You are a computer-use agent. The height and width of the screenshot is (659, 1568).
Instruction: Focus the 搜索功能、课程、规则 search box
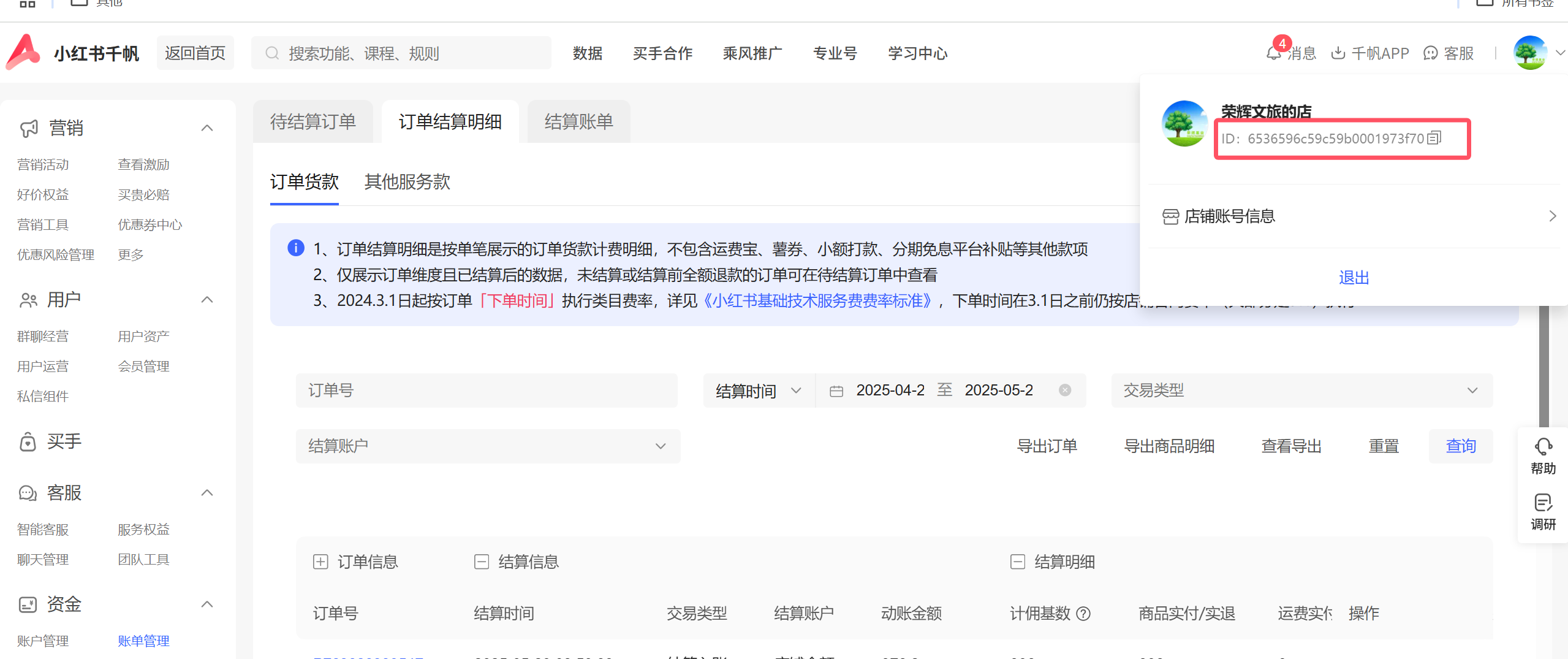(401, 53)
